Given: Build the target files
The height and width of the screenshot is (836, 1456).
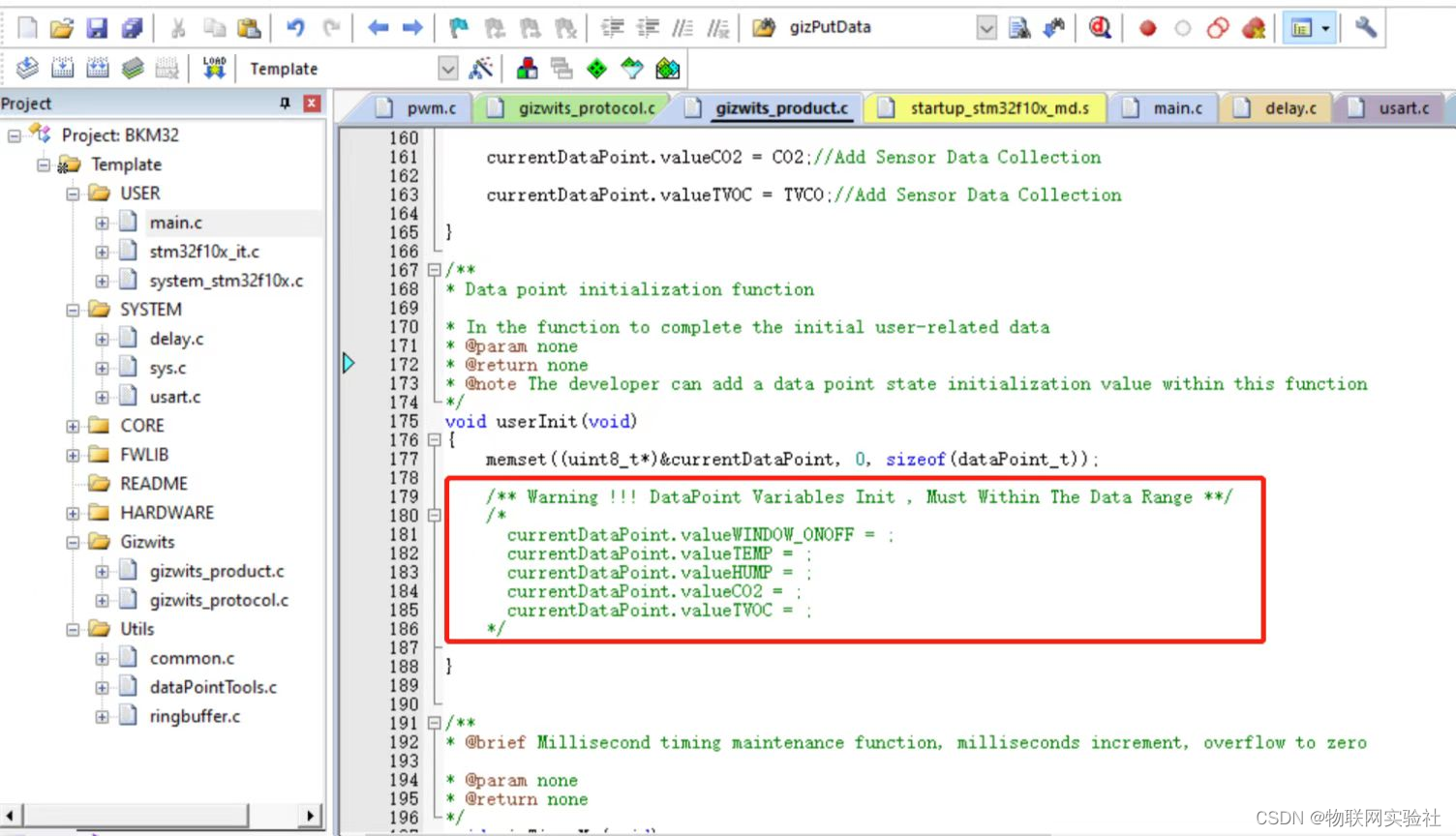Looking at the screenshot, I should (62, 68).
